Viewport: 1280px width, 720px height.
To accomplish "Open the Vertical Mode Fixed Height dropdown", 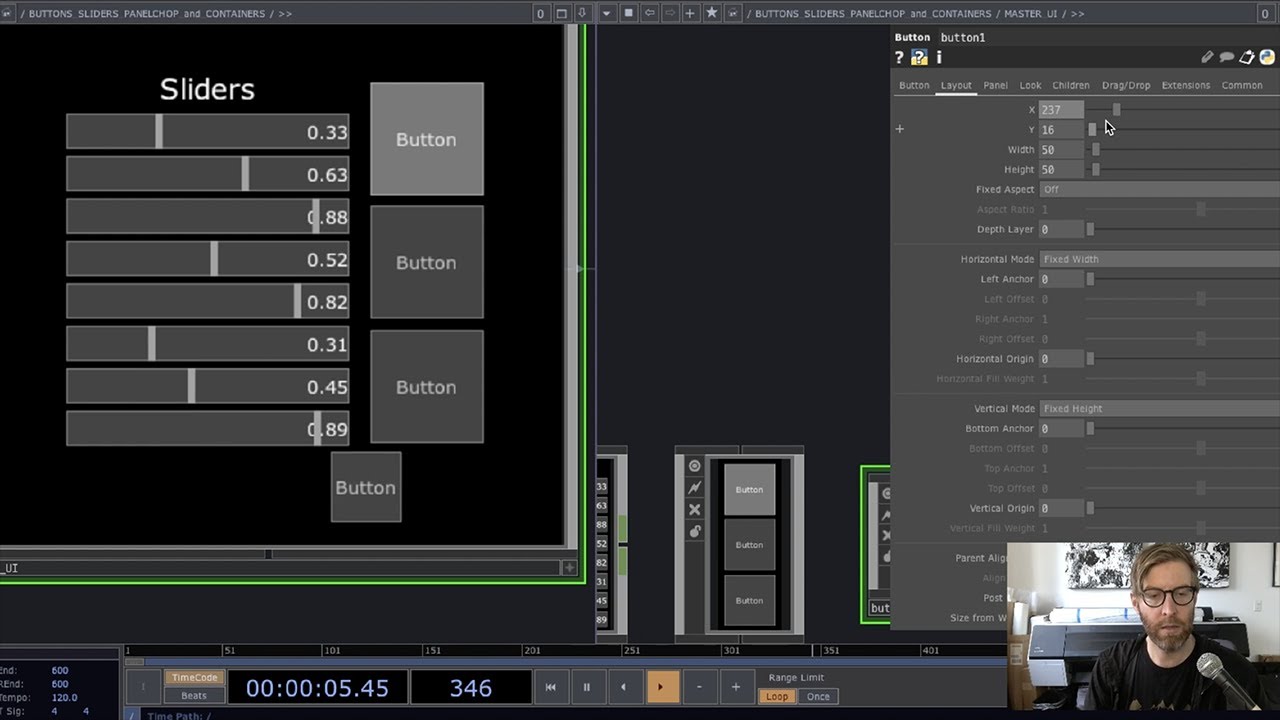I will coord(1158,408).
